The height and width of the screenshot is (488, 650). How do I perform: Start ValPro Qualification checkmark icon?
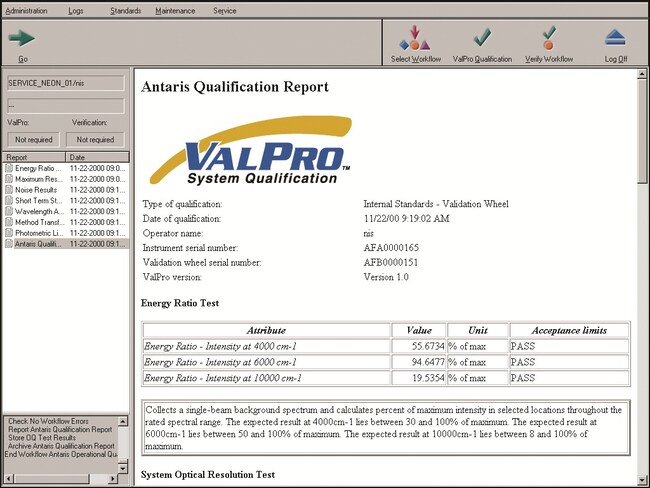click(482, 37)
